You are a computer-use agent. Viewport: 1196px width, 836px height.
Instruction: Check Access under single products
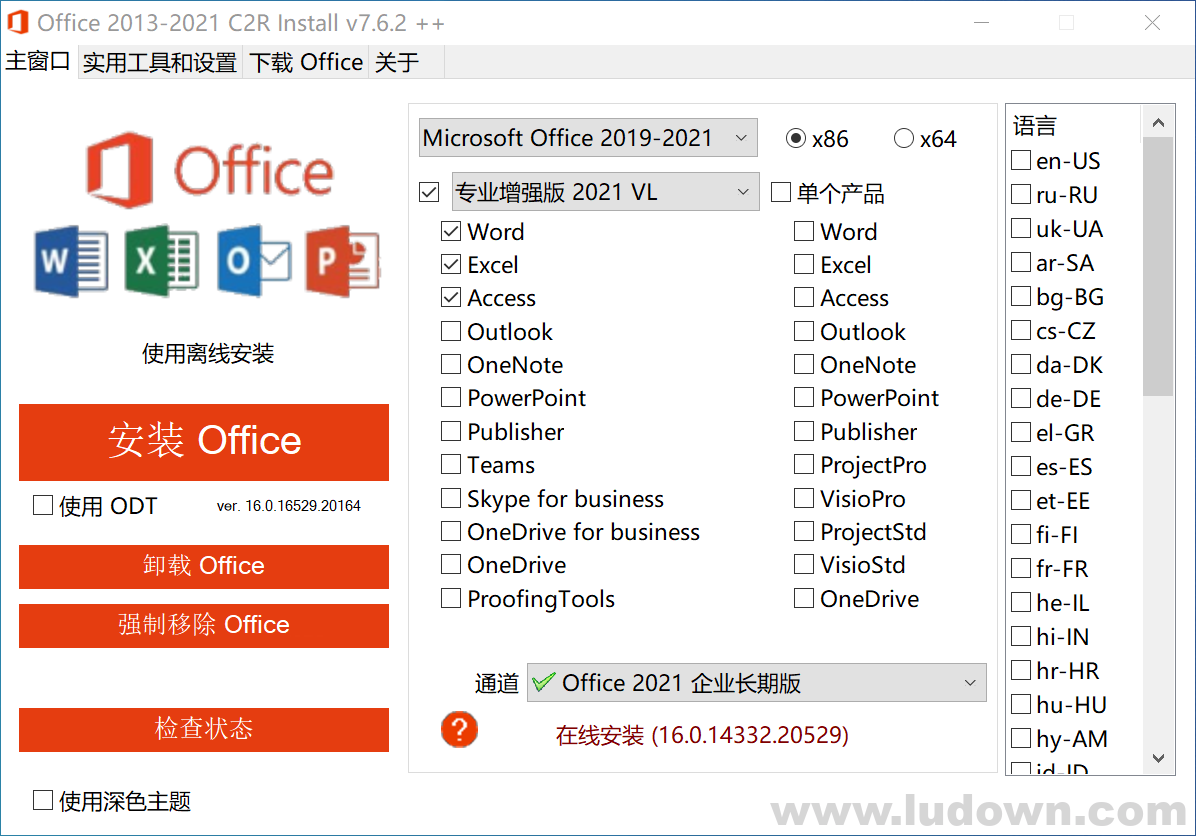[803, 297]
